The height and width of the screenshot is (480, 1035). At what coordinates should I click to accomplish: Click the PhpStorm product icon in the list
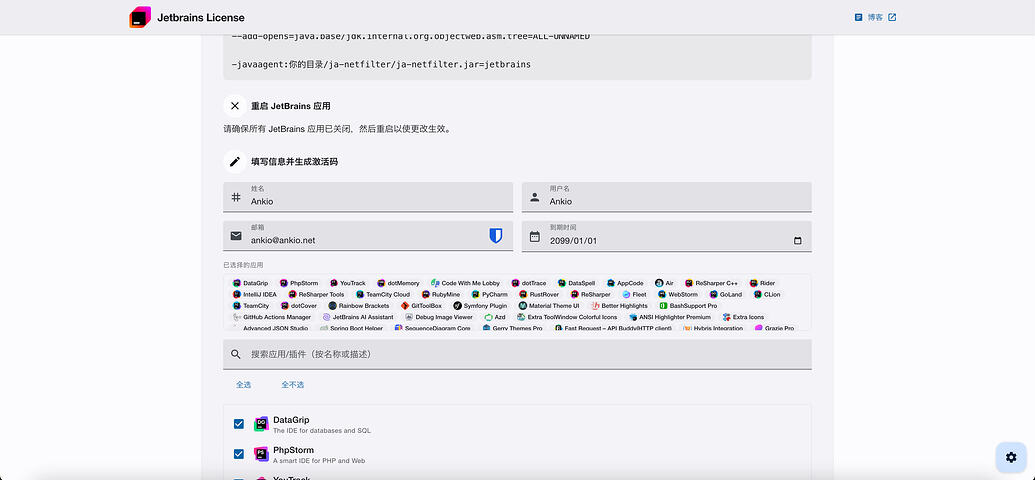[x=261, y=454]
